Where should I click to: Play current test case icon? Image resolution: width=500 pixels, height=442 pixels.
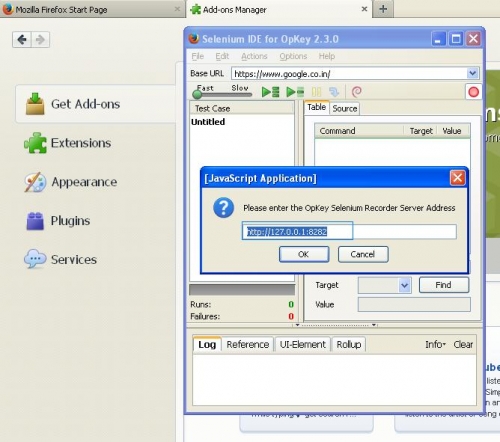pyautogui.click(x=295, y=92)
